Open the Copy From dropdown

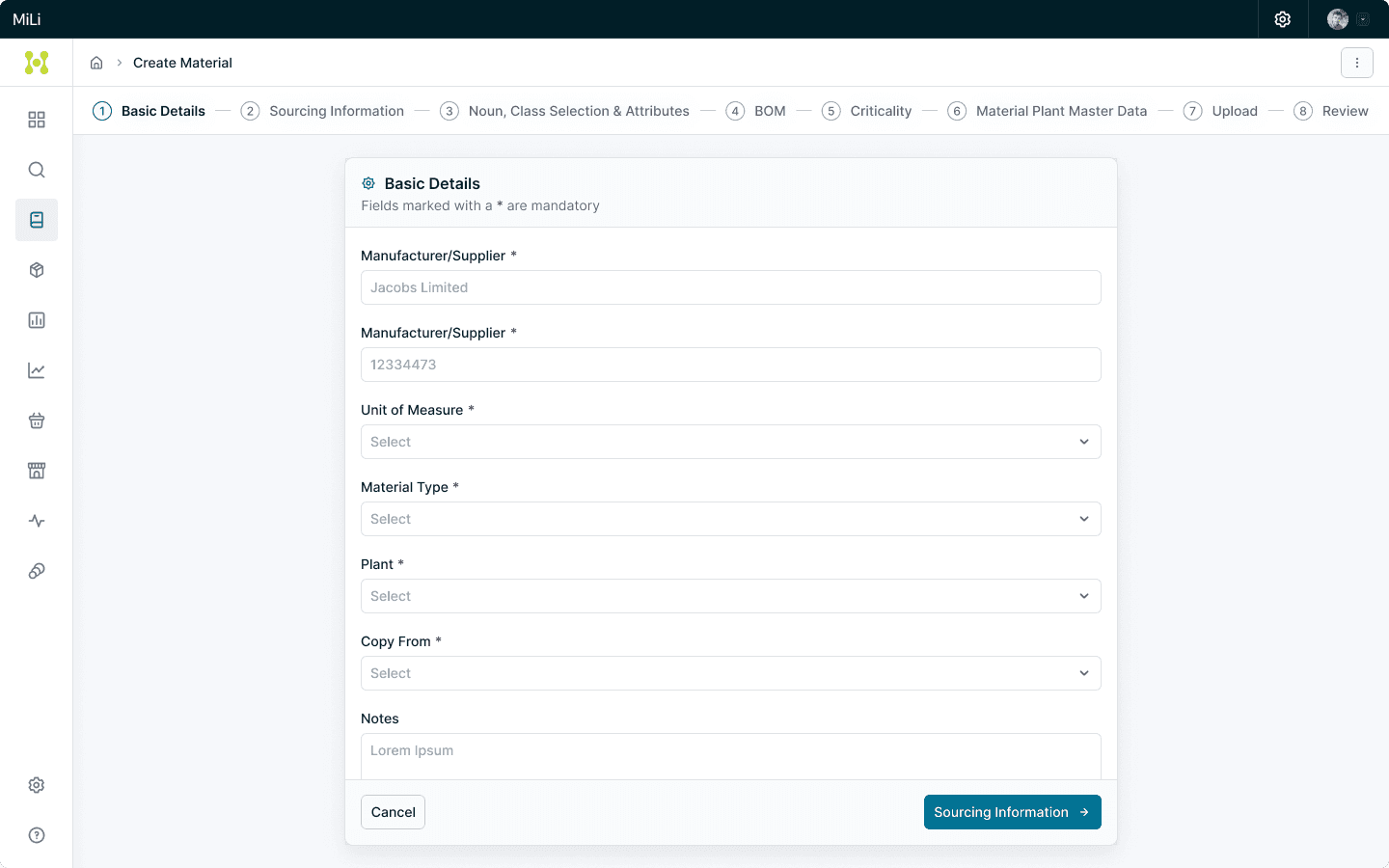[731, 673]
